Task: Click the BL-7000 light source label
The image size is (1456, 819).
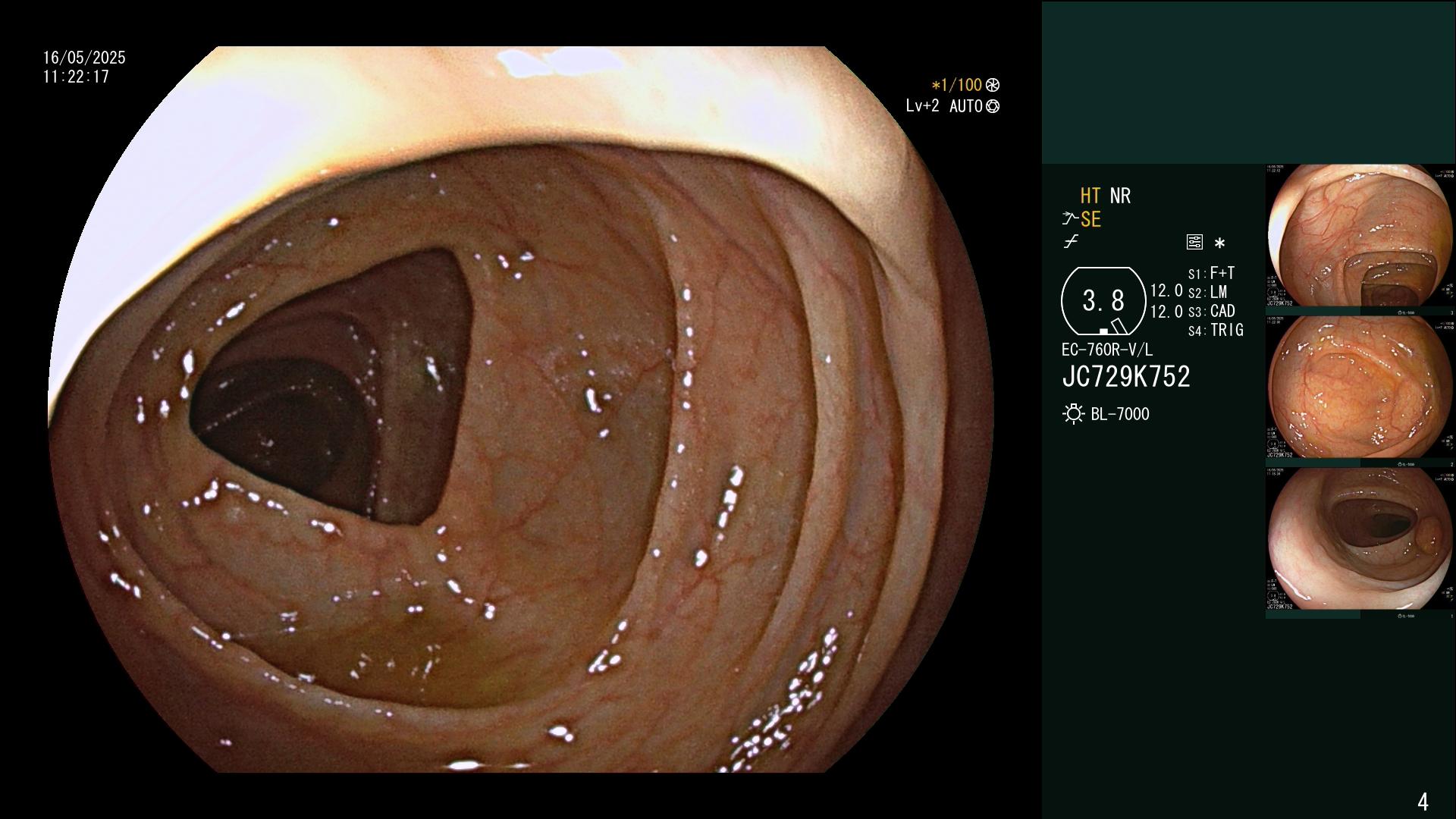Action: pos(1120,414)
